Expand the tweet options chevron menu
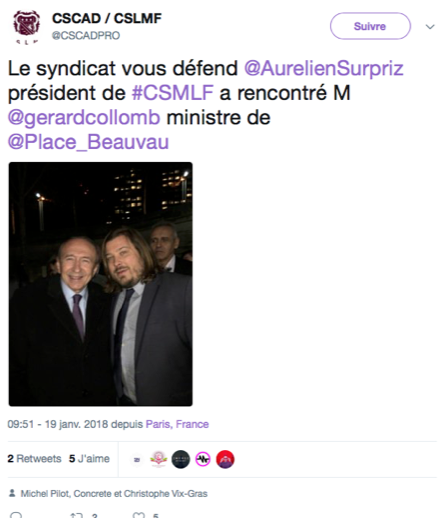The width and height of the screenshot is (443, 518). click(x=430, y=27)
